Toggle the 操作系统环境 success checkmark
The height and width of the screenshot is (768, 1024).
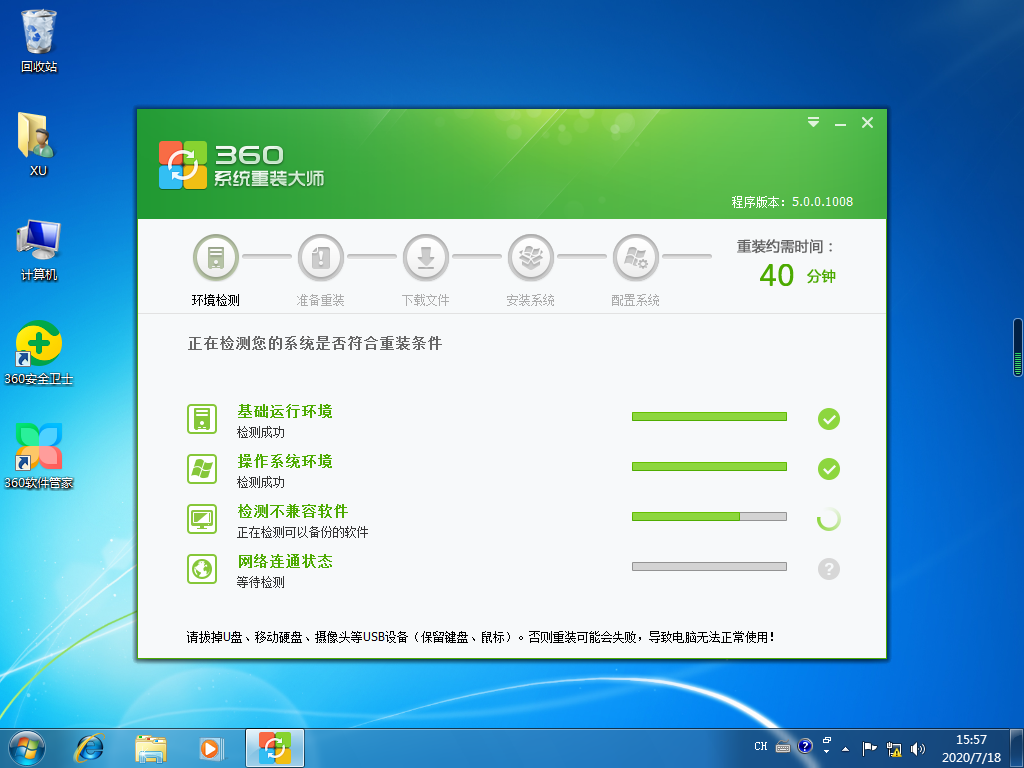[x=828, y=468]
